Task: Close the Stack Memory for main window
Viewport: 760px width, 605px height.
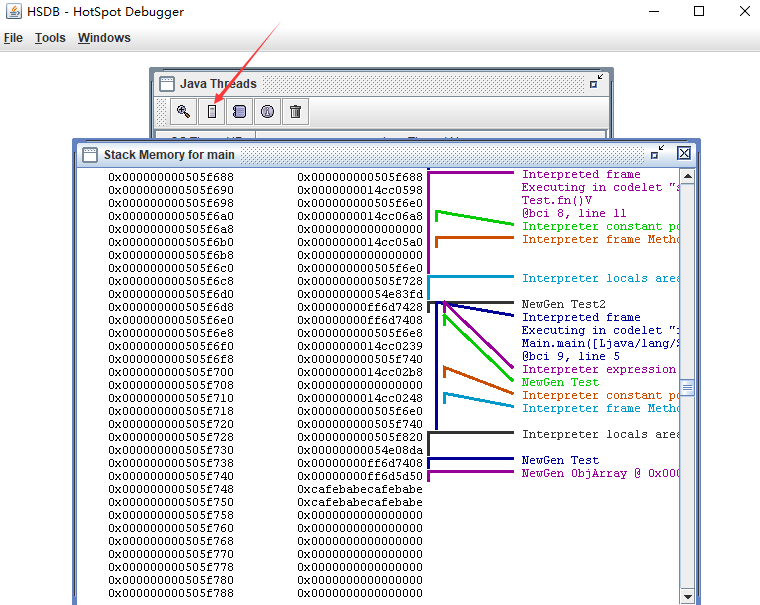Action: click(684, 153)
